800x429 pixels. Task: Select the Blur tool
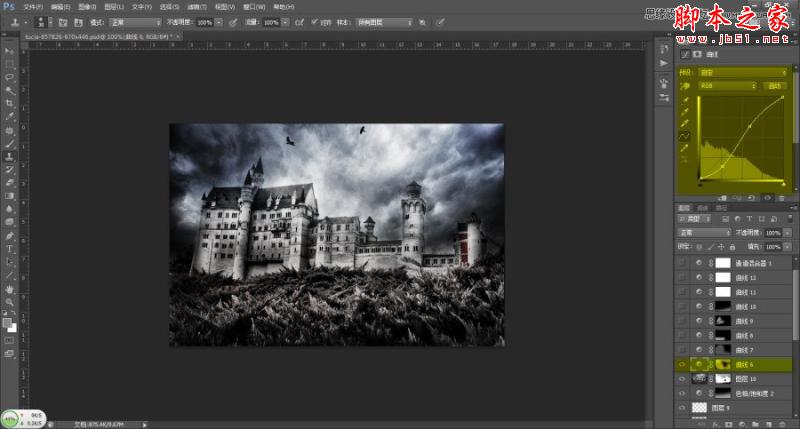coord(9,209)
